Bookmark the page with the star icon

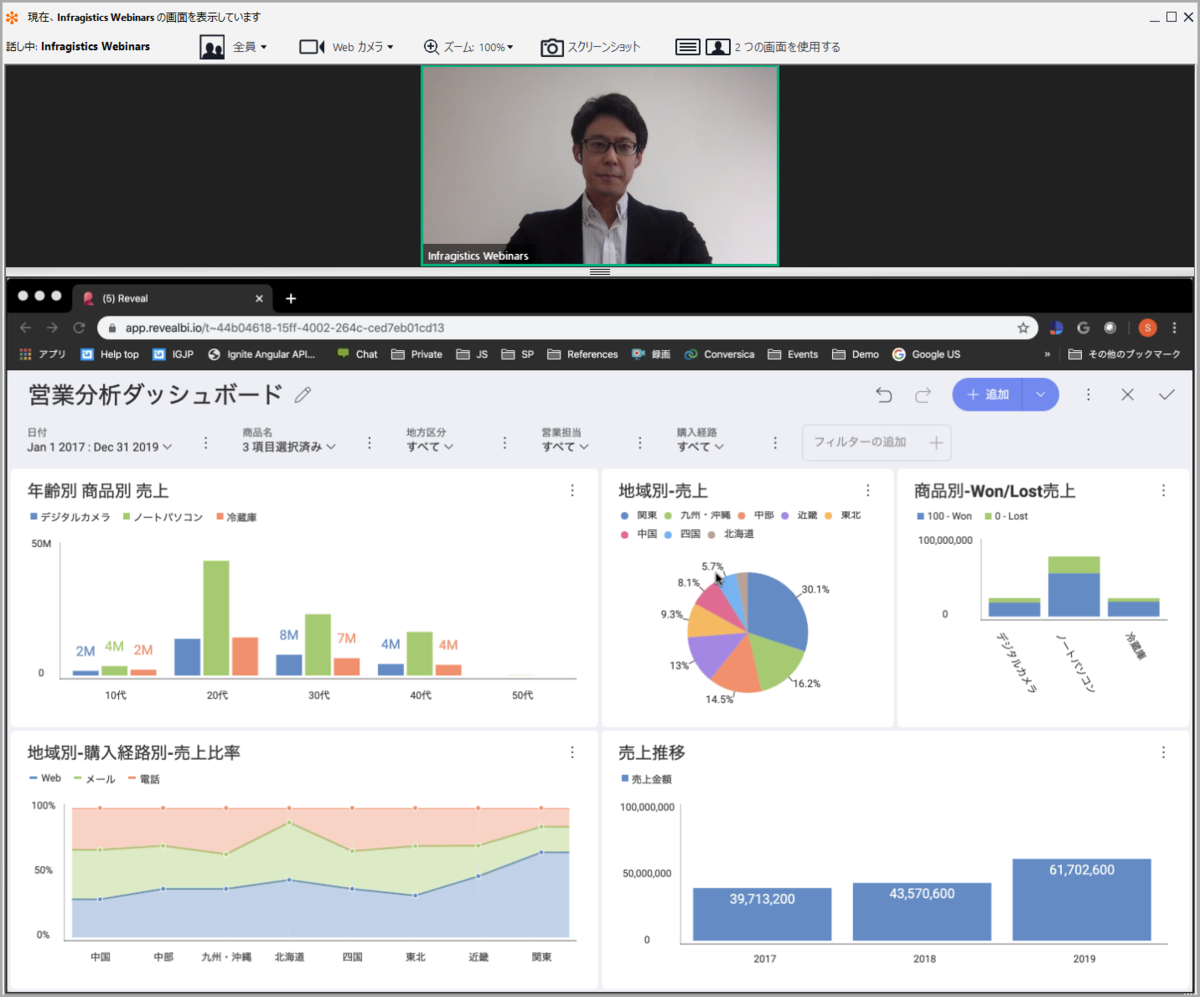pyautogui.click(x=1023, y=327)
